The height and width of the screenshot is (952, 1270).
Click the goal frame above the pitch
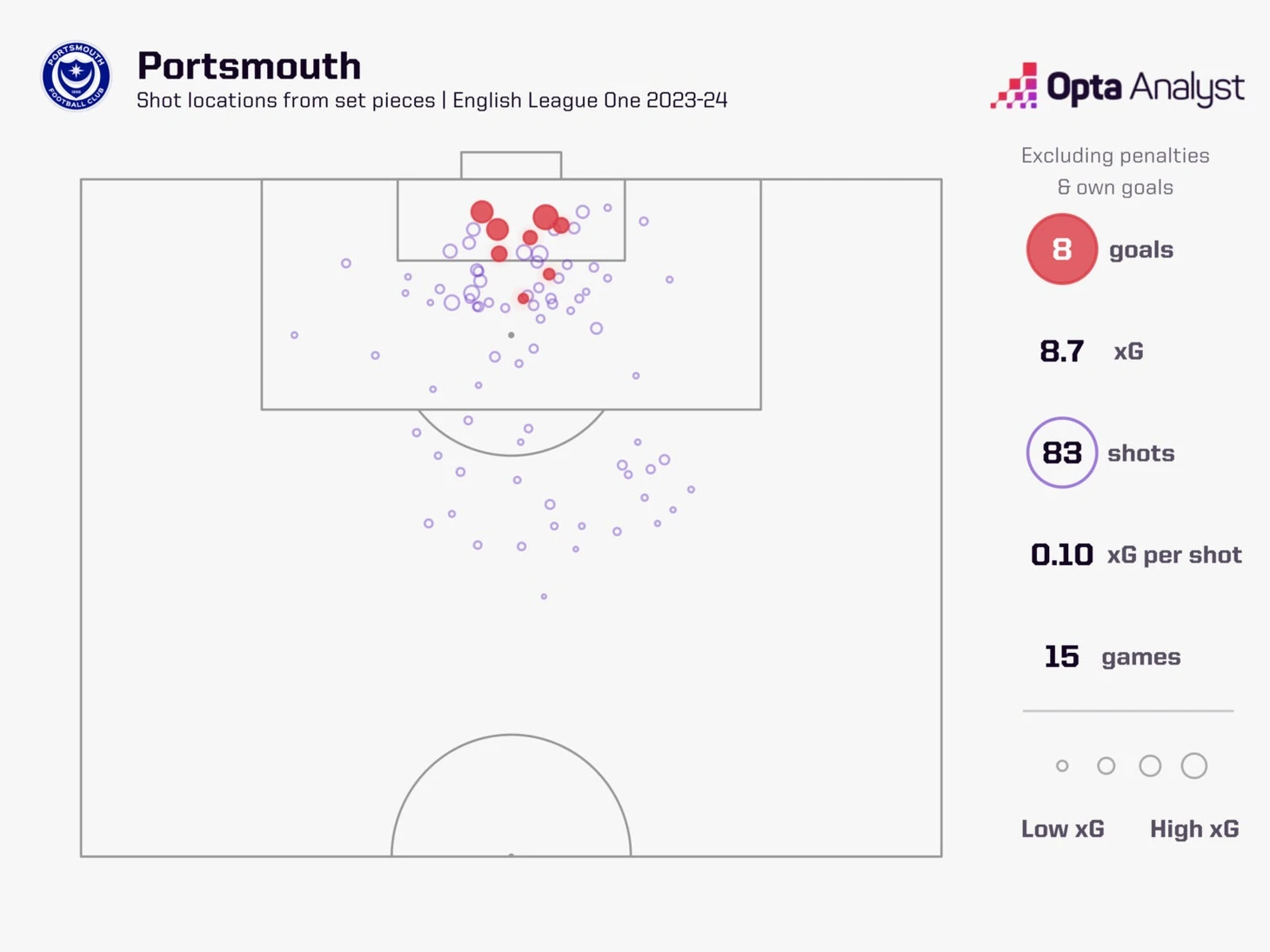(511, 164)
